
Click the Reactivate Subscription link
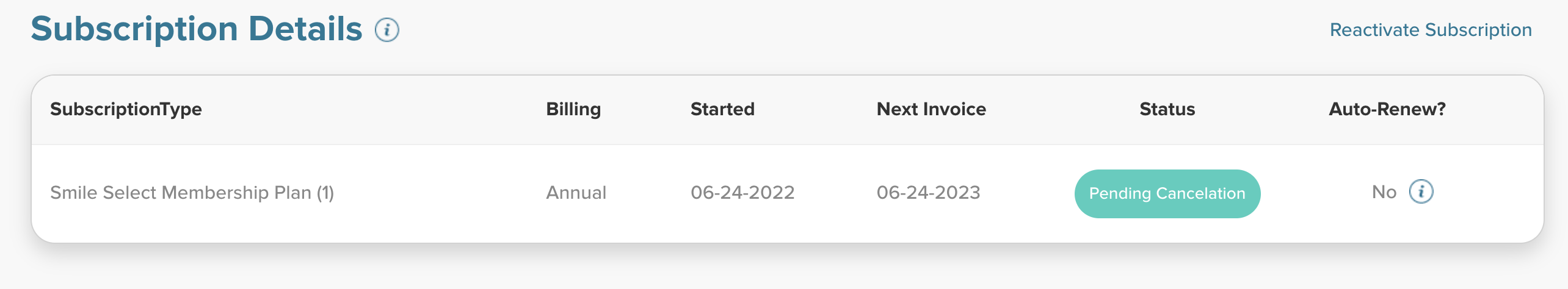(x=1430, y=30)
